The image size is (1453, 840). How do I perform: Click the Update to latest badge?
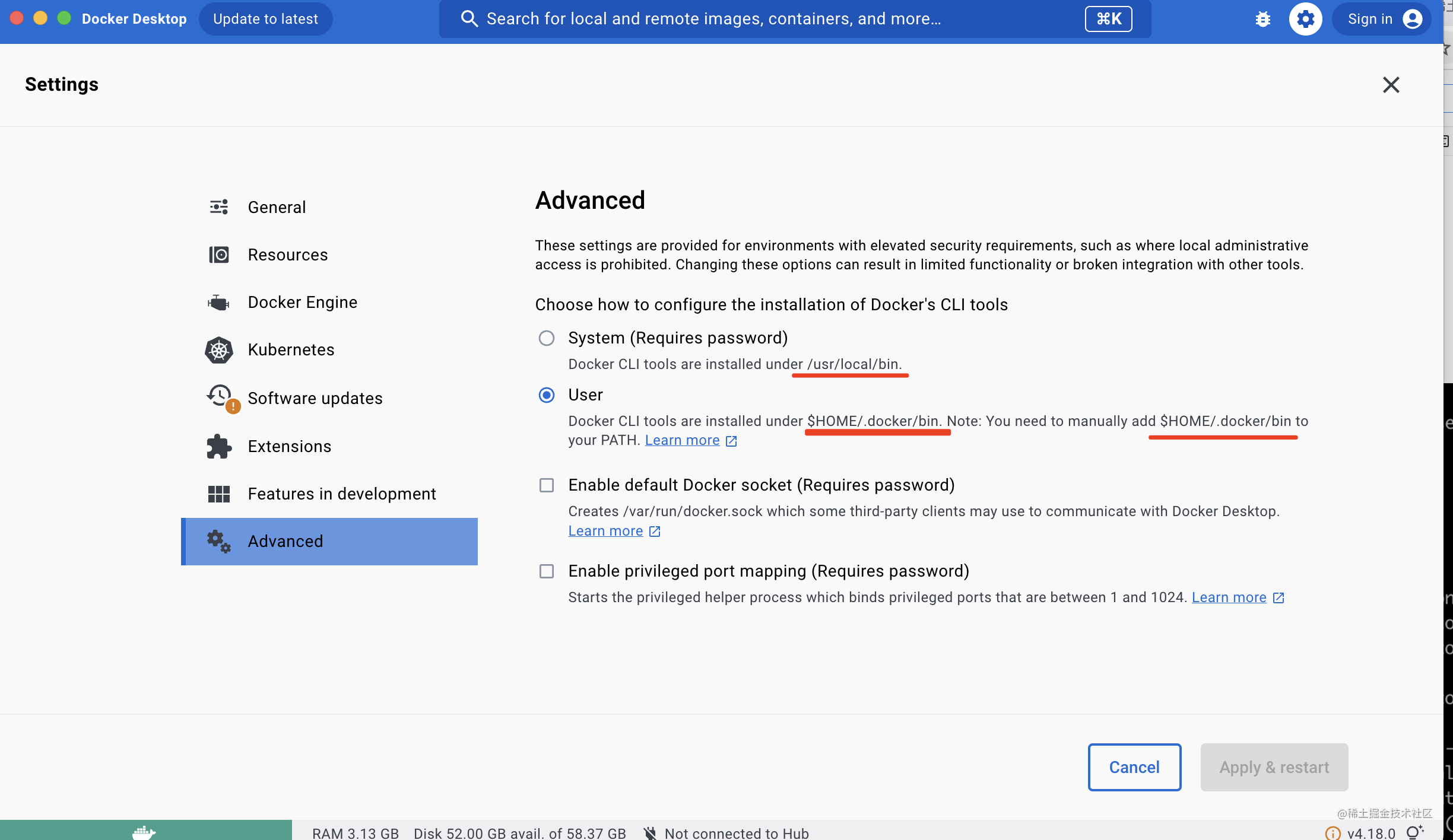coord(265,18)
